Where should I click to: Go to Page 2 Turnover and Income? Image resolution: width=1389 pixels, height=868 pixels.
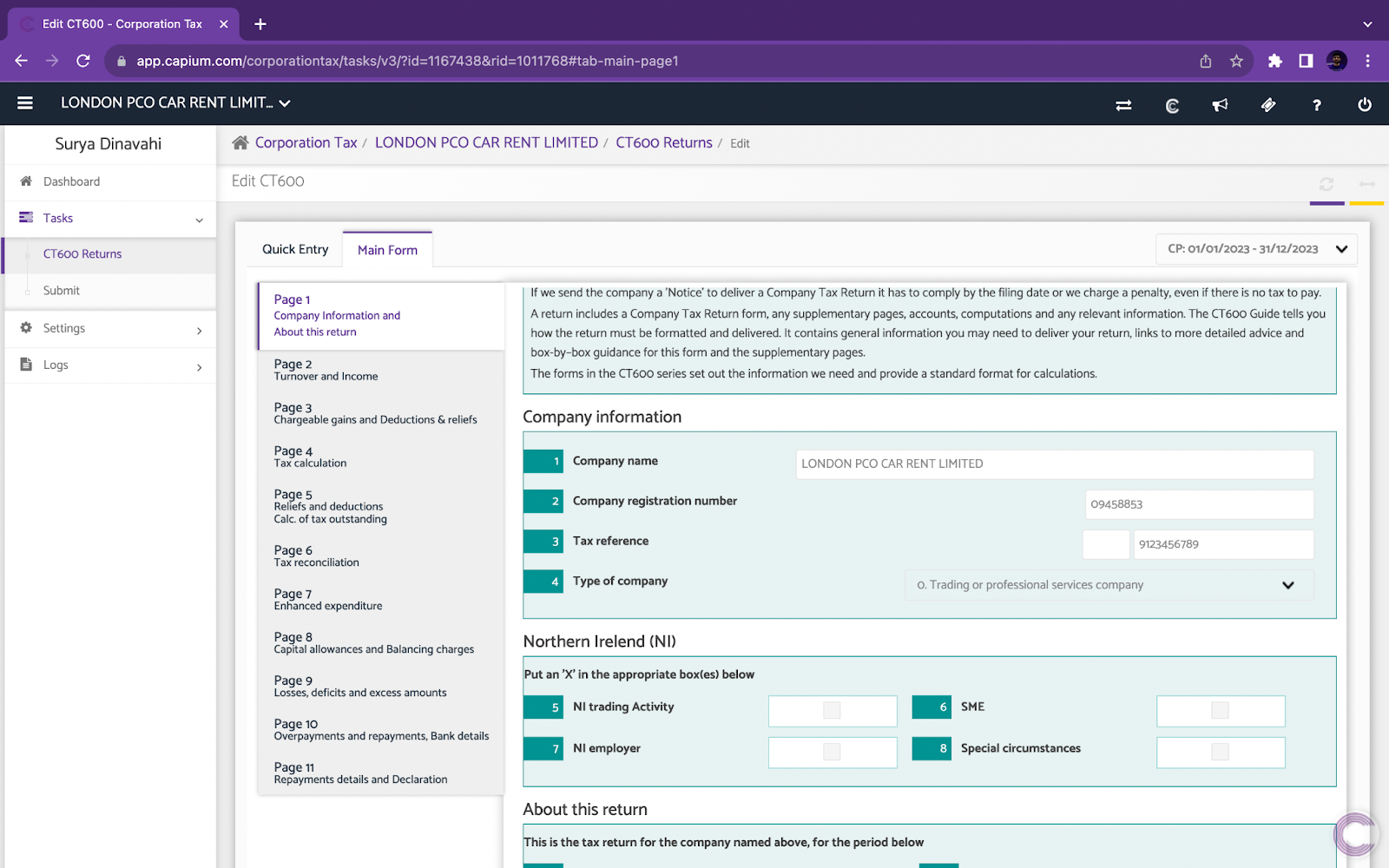381,370
